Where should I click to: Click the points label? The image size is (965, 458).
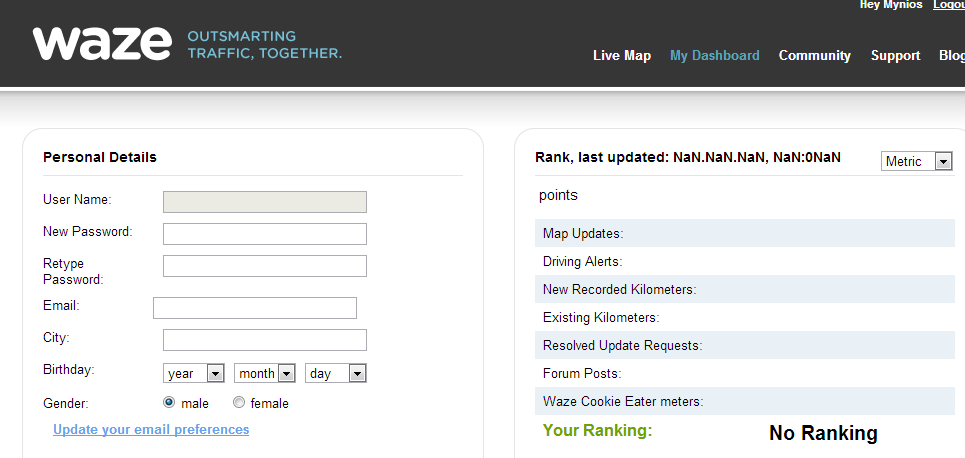558,196
